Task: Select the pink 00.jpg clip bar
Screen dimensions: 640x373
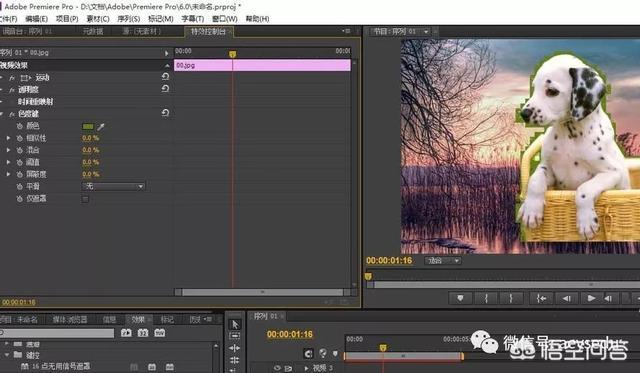Action: [x=262, y=65]
